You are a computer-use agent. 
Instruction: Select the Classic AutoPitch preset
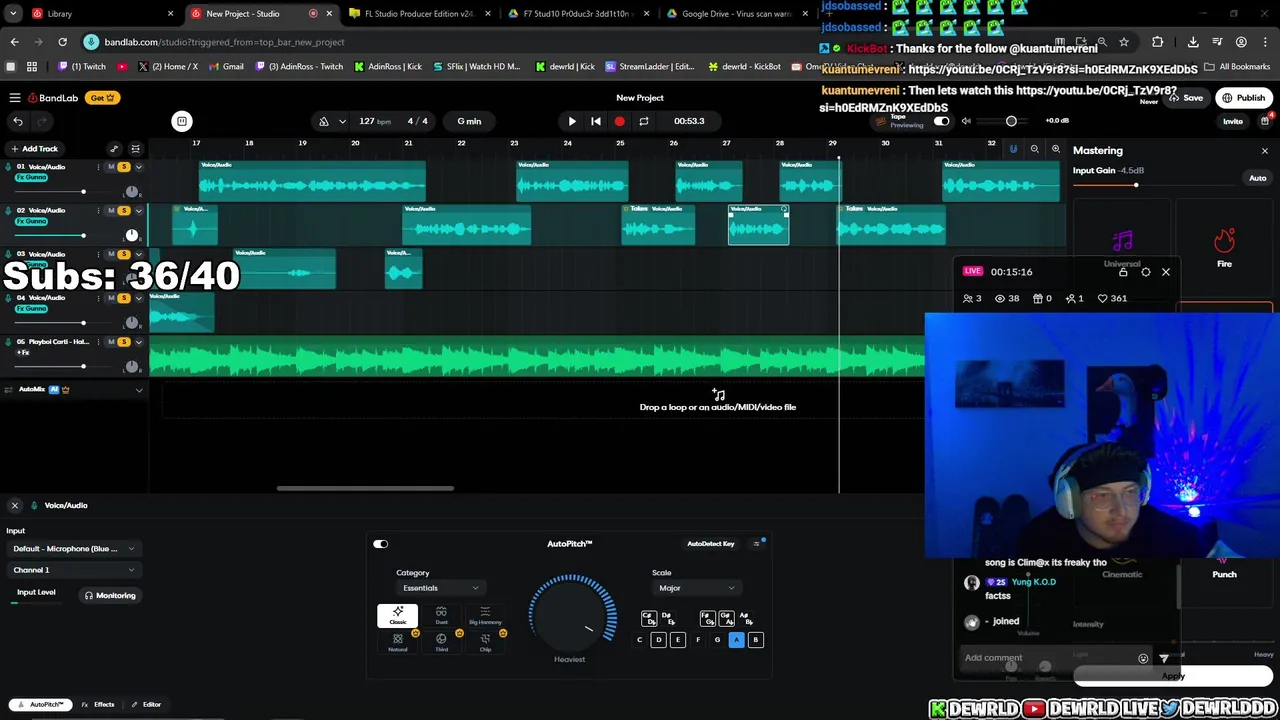(398, 616)
